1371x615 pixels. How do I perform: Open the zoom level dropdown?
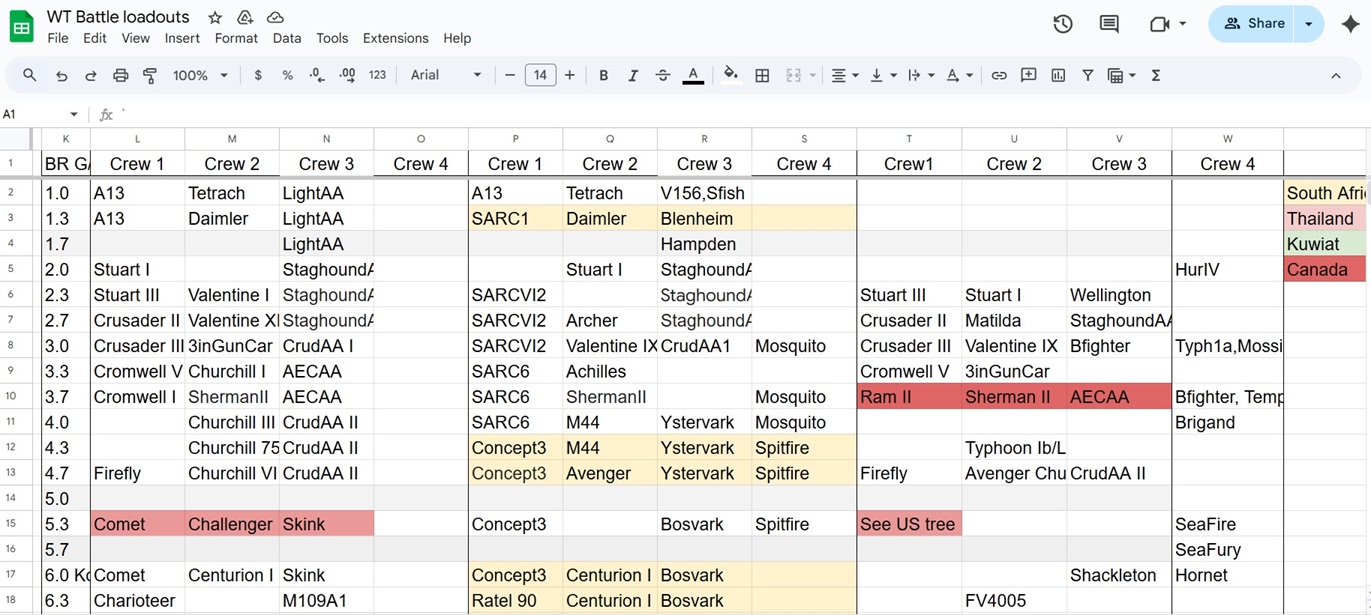(200, 75)
